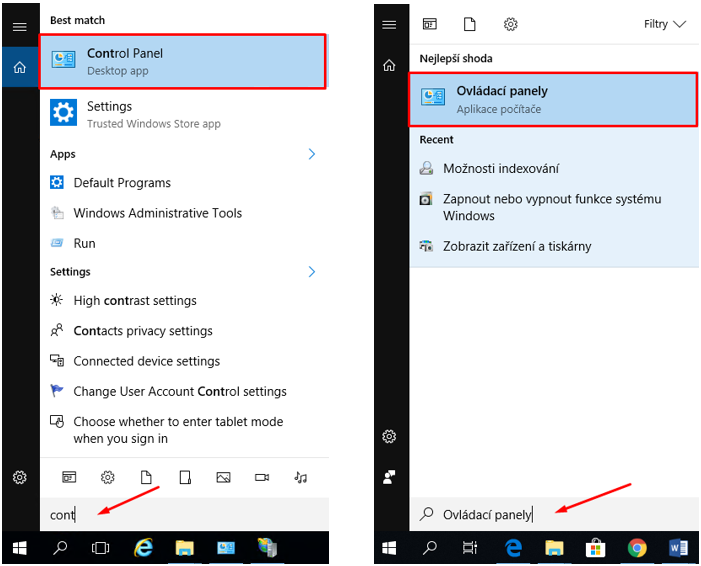Screen dimensions: 701x566
Task: Open High contrast settings result
Action: pyautogui.click(x=183, y=300)
